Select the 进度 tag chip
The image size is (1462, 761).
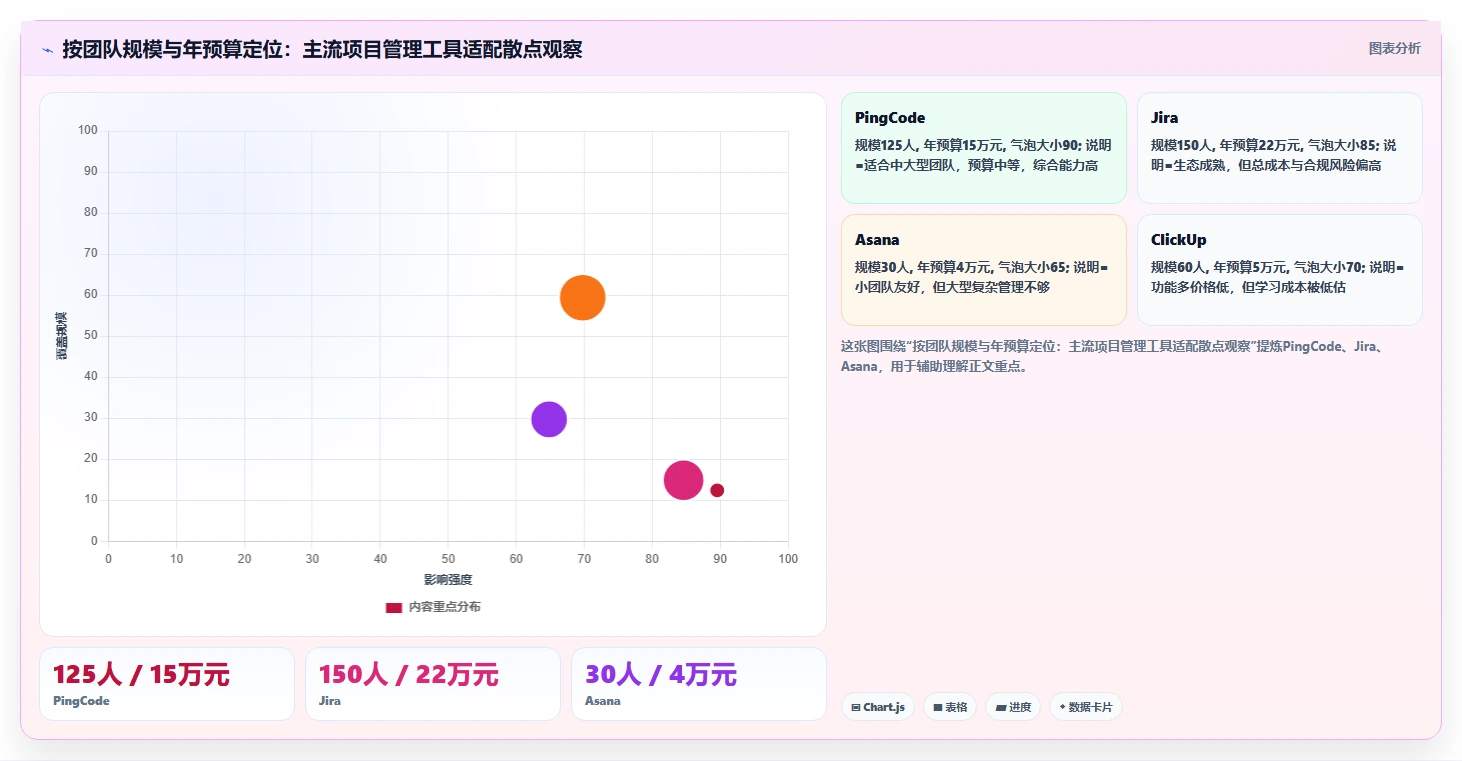pyautogui.click(x=1013, y=707)
